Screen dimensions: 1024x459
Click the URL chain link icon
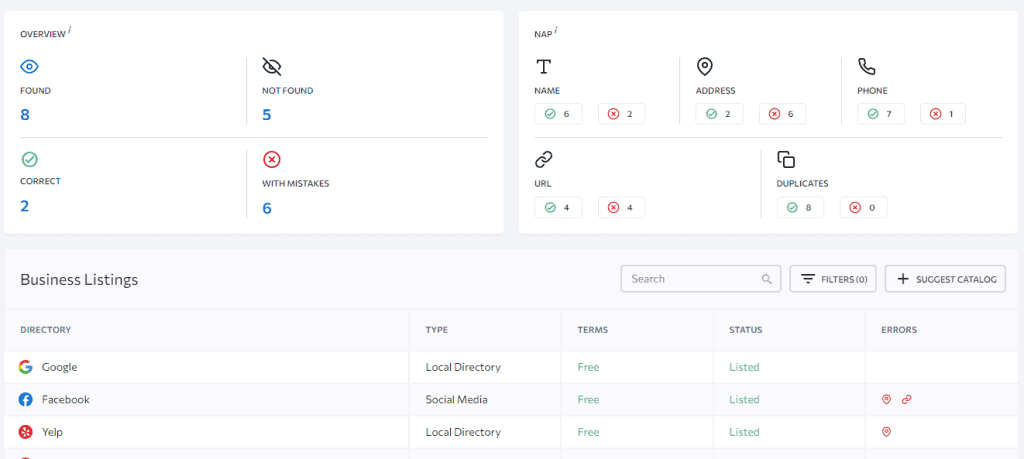(543, 159)
